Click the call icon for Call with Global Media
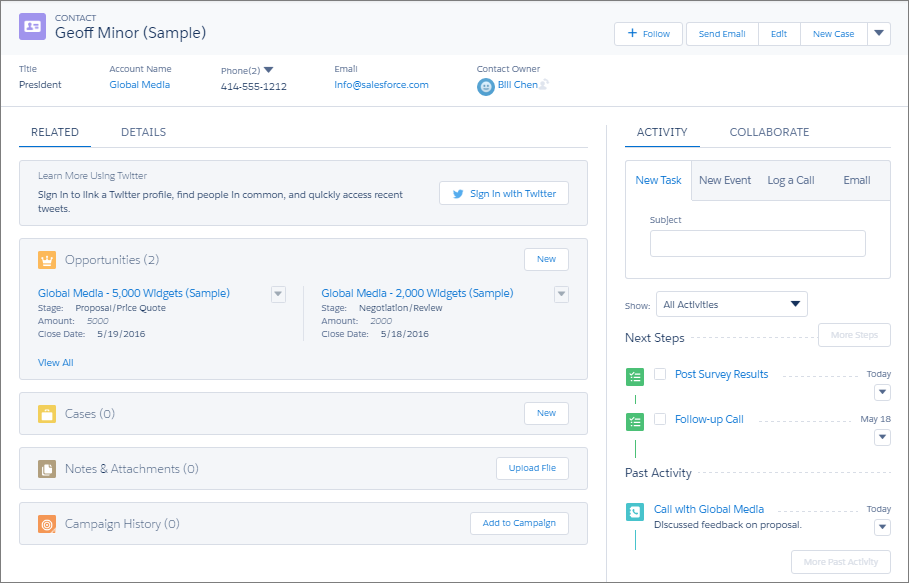Viewport: 909px width, 583px height. pyautogui.click(x=635, y=512)
